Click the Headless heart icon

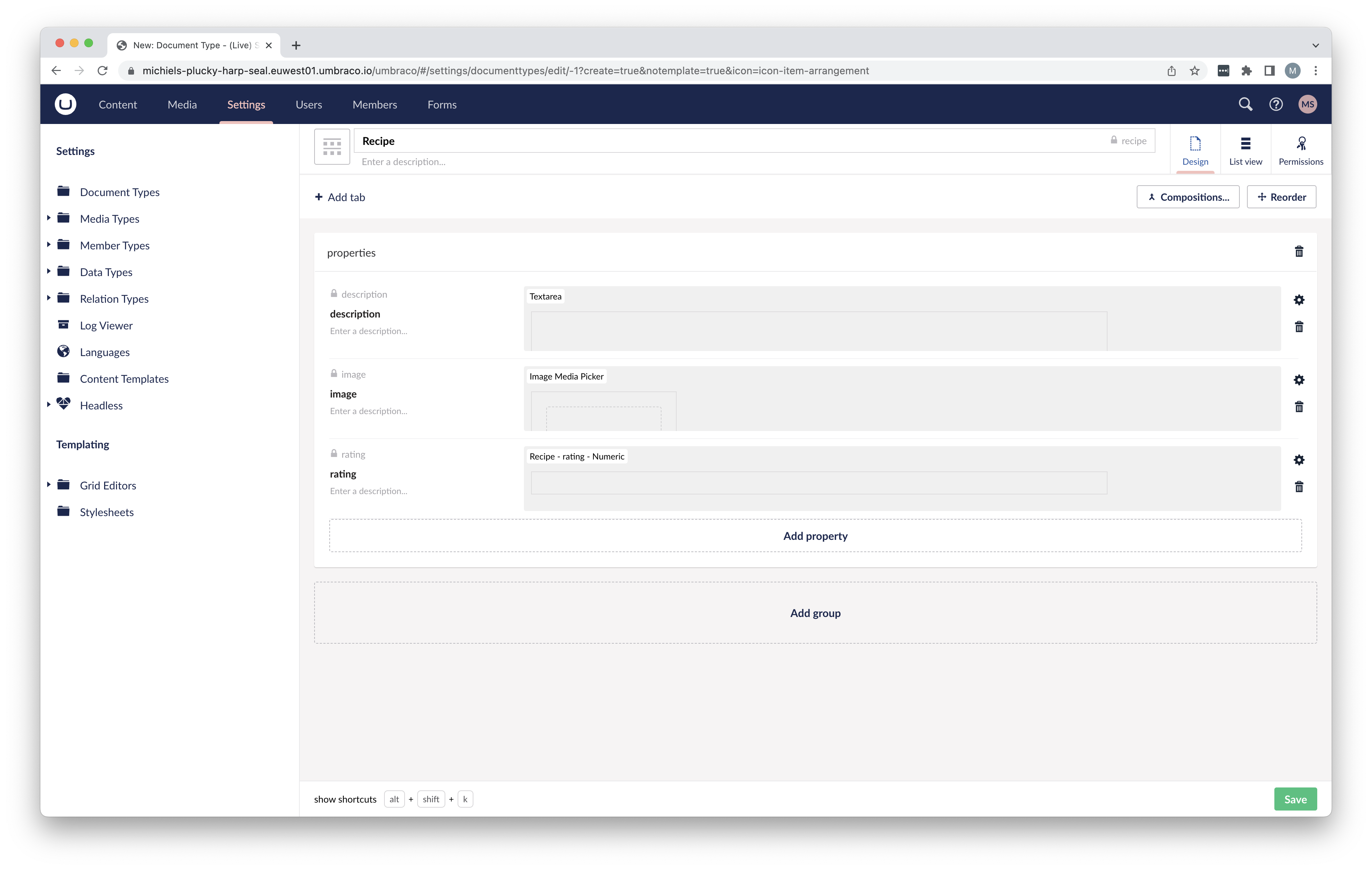63,404
